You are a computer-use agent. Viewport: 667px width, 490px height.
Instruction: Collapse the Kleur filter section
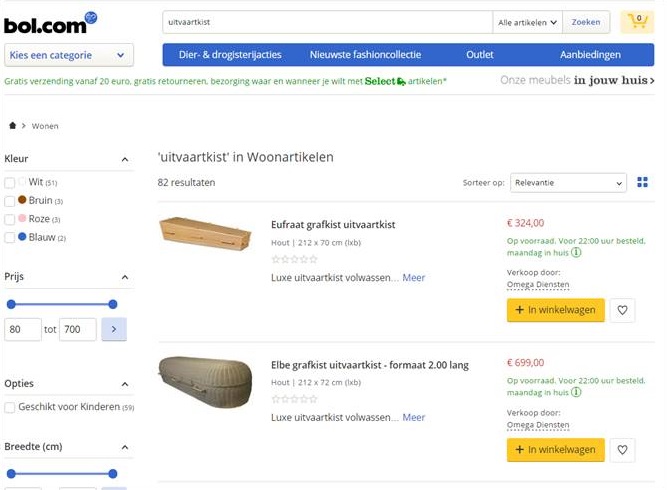[125, 159]
